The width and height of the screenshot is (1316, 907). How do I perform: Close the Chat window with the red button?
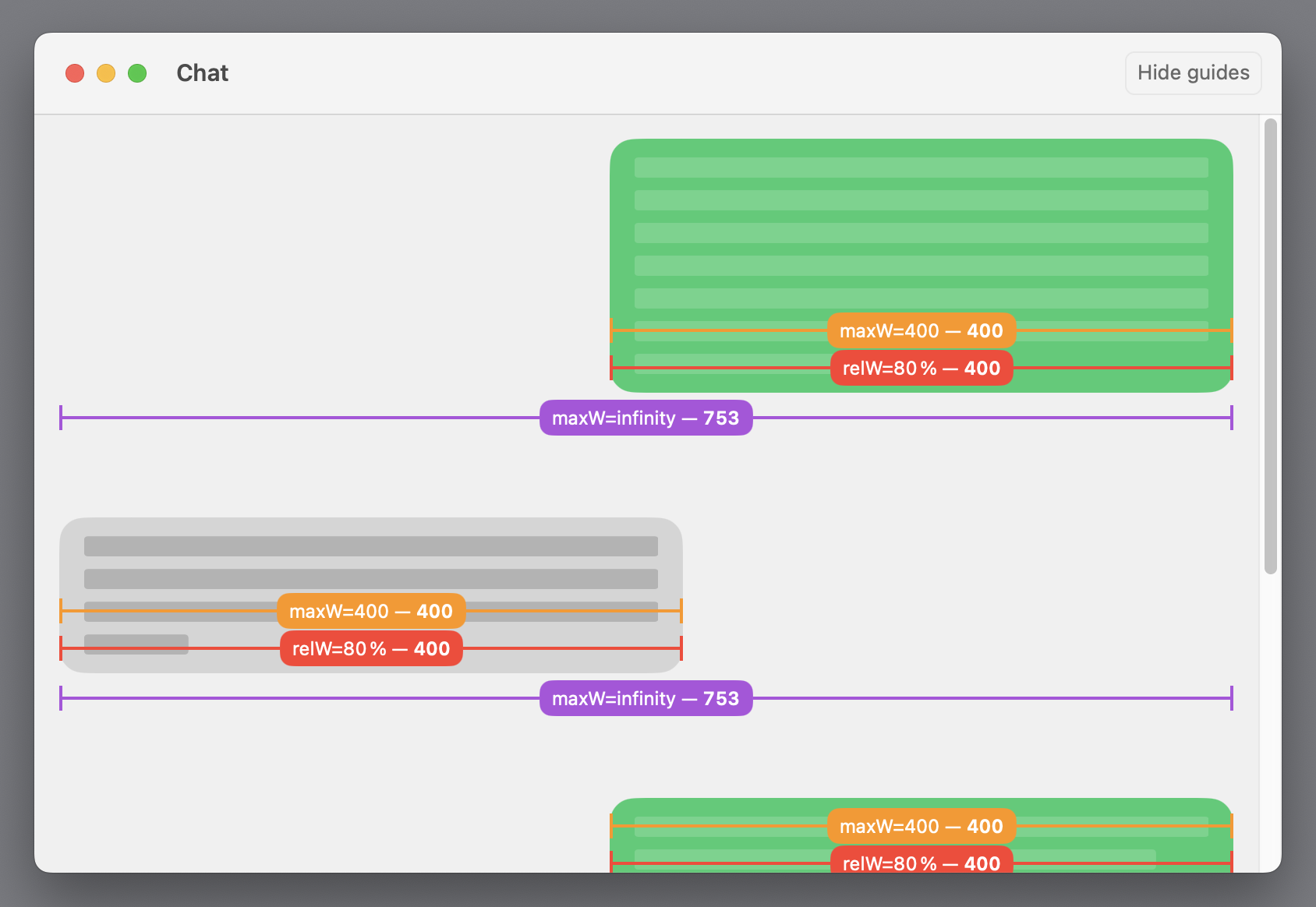pos(75,73)
